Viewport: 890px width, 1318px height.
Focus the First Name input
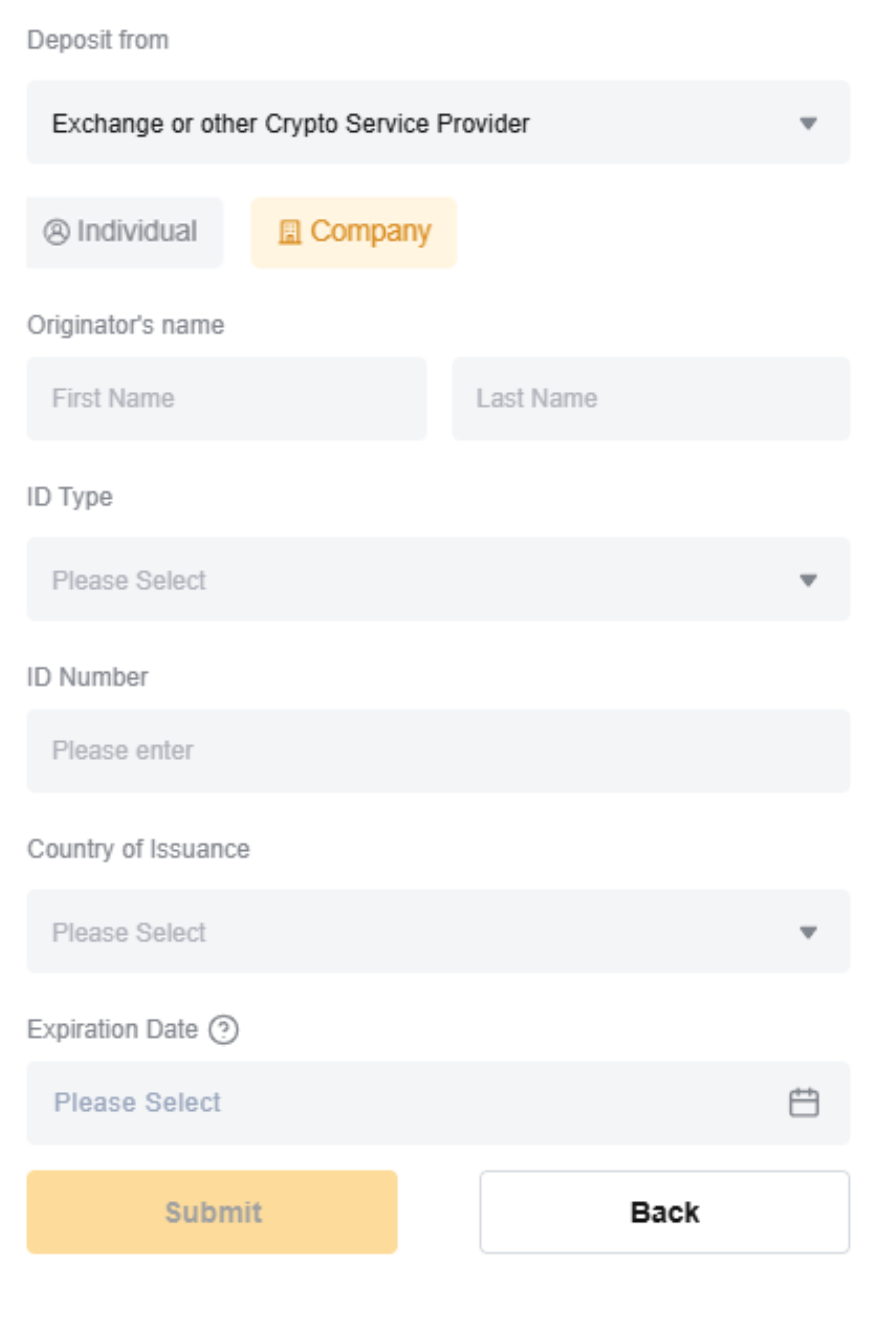226,399
